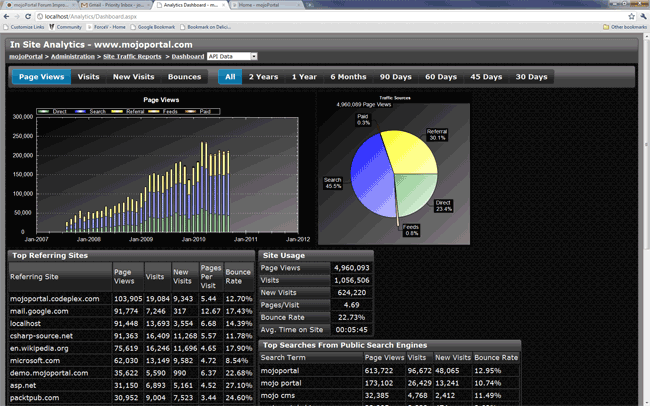Choose the 2 Years time range
This screenshot has height=406, width=650.
tap(263, 76)
